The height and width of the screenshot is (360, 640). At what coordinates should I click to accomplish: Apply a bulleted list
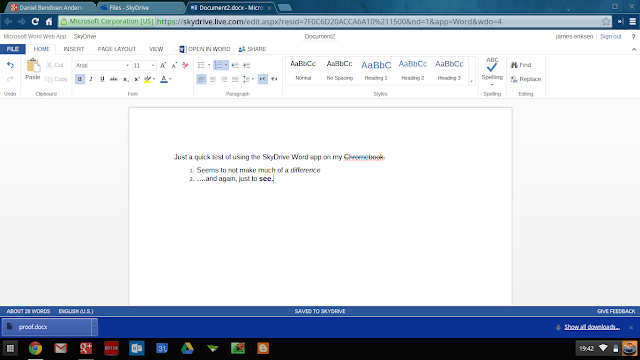coord(201,65)
